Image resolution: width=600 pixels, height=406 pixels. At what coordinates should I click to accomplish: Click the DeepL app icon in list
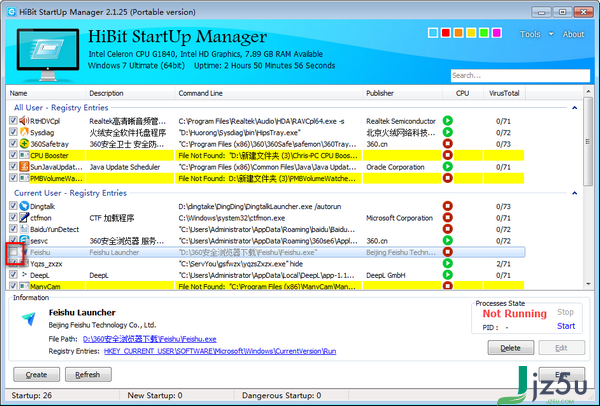(x=24, y=275)
